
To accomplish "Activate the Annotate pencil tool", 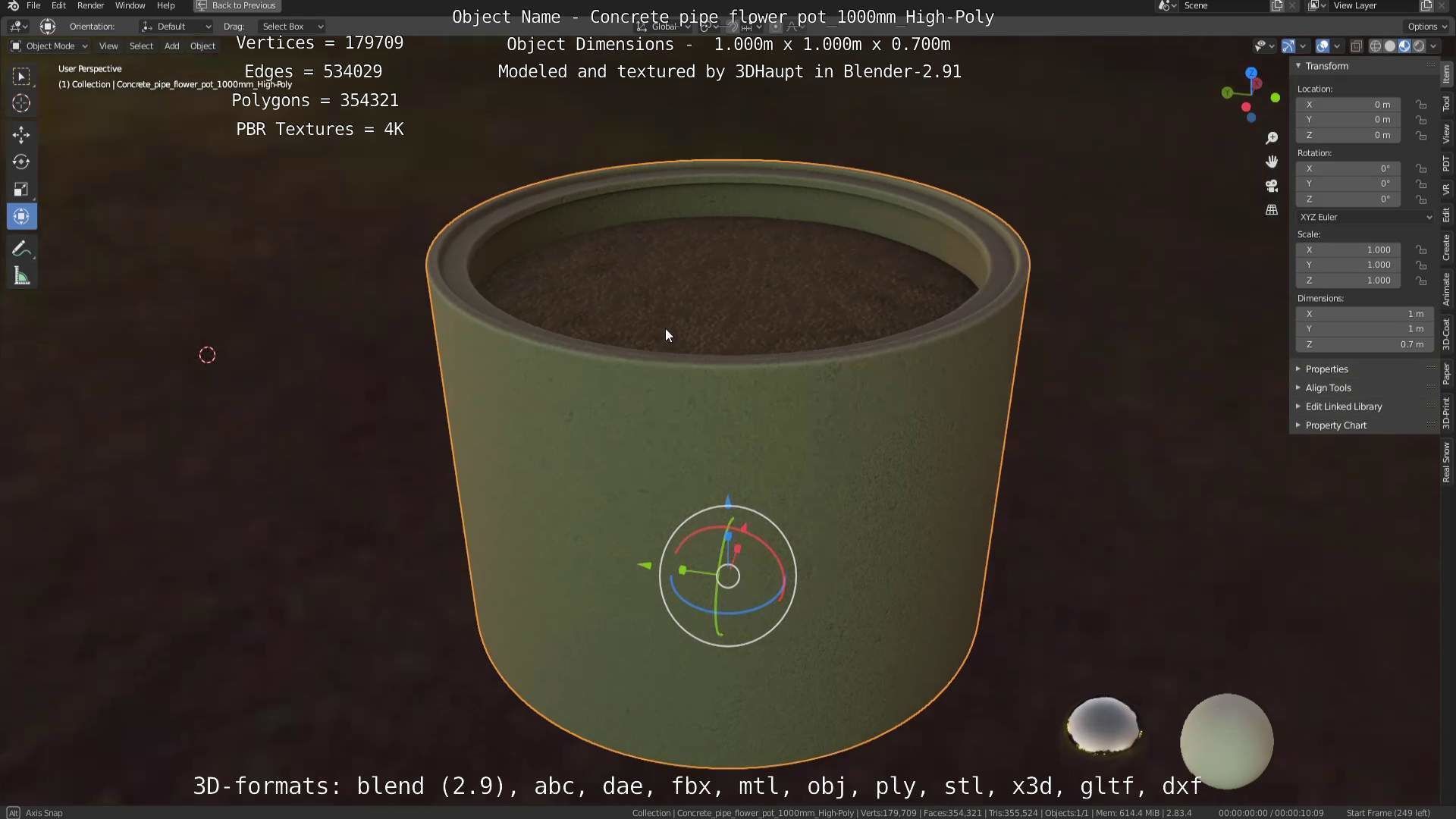I will tap(21, 249).
